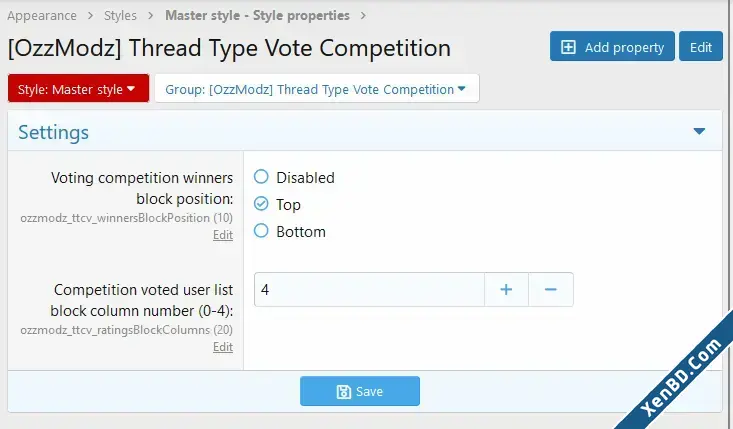This screenshot has width=733, height=429.
Task: Go to Appearance breadcrumb
Action: (42, 15)
